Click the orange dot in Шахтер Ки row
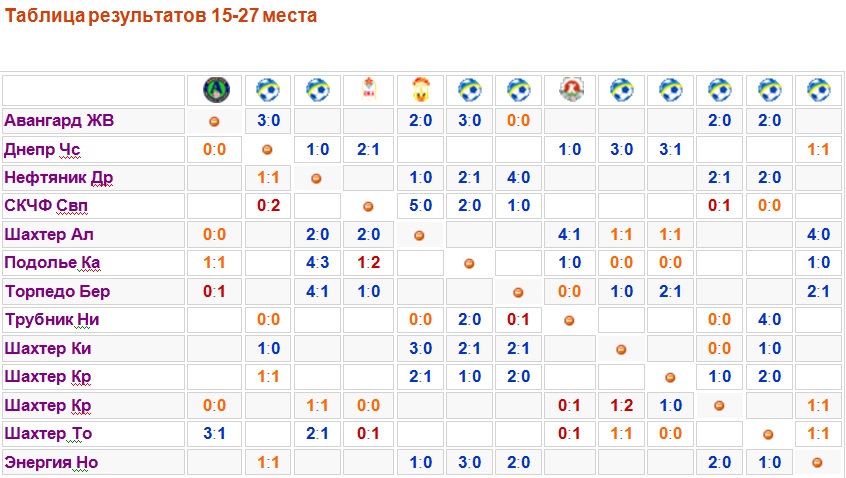Viewport: 846px width, 478px height. pos(621,350)
